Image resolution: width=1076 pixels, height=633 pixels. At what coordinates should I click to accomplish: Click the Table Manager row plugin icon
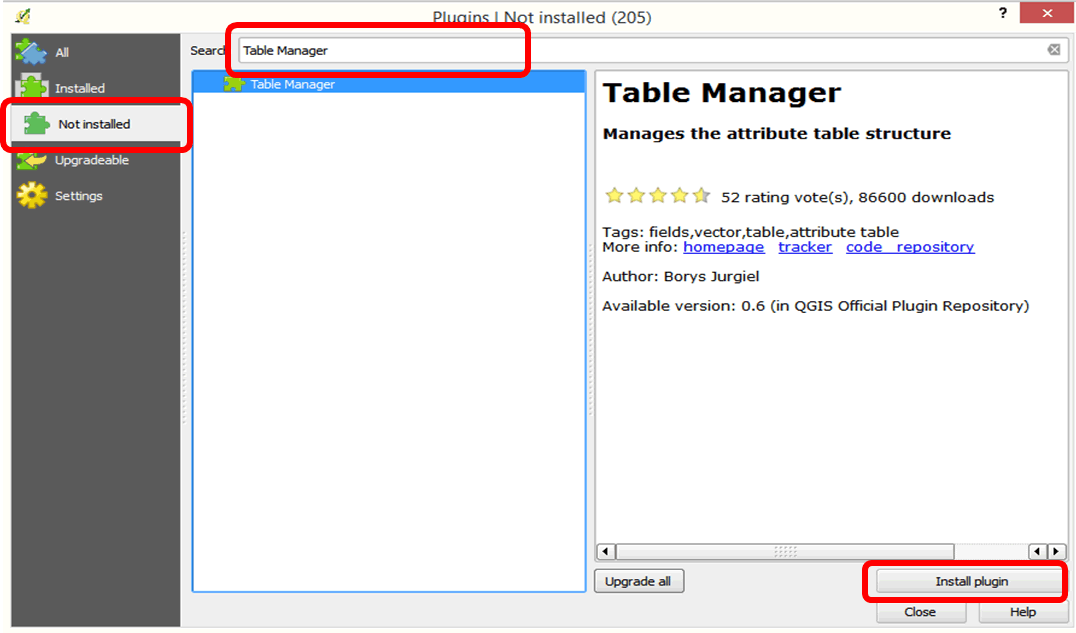[x=234, y=84]
